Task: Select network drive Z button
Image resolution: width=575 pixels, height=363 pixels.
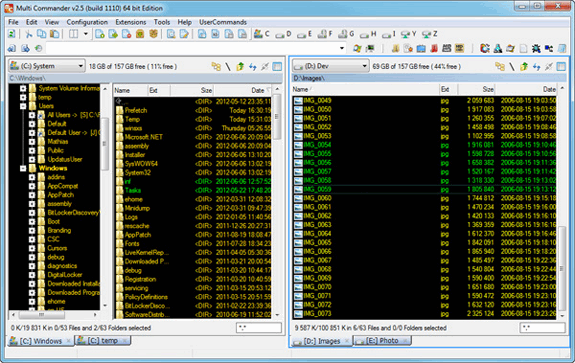Action: click(x=430, y=34)
